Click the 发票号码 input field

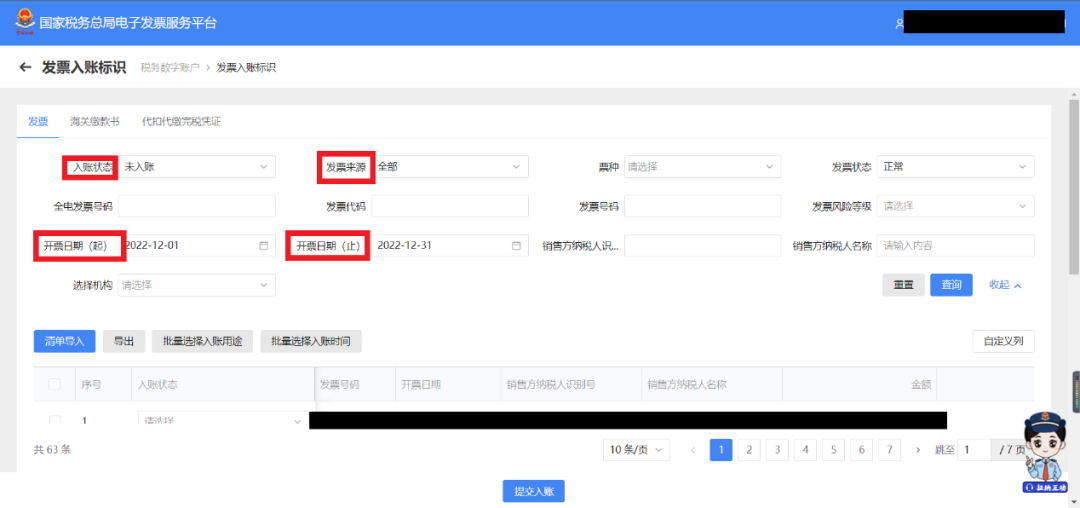pos(703,206)
